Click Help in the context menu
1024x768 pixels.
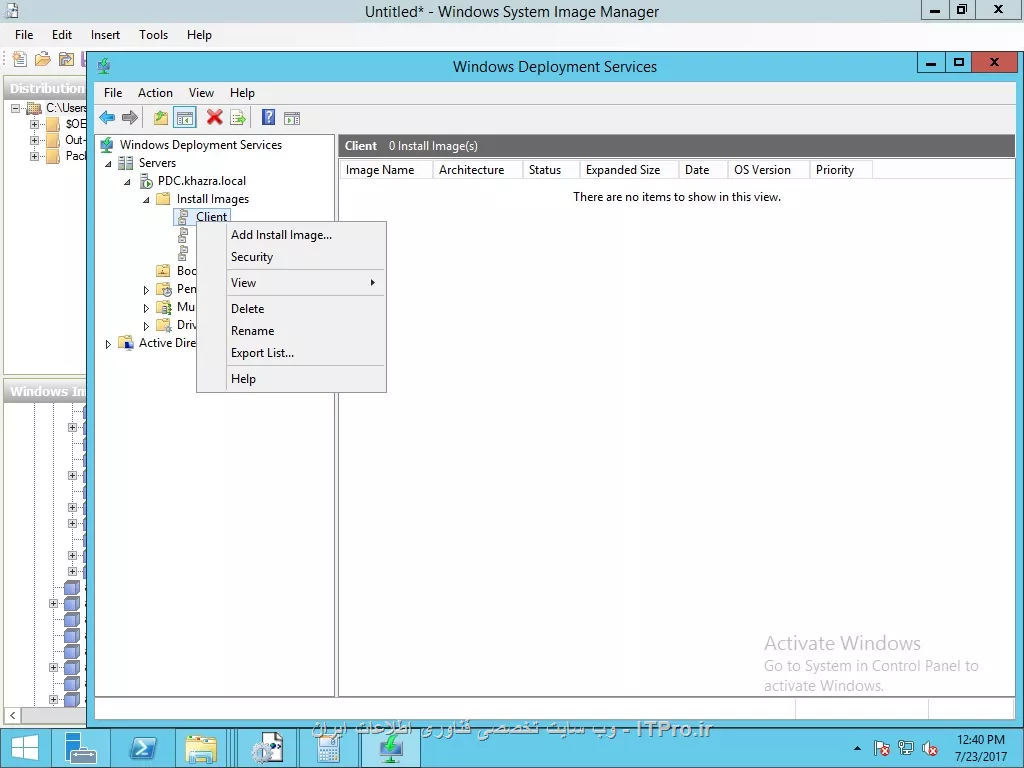[x=291, y=379]
